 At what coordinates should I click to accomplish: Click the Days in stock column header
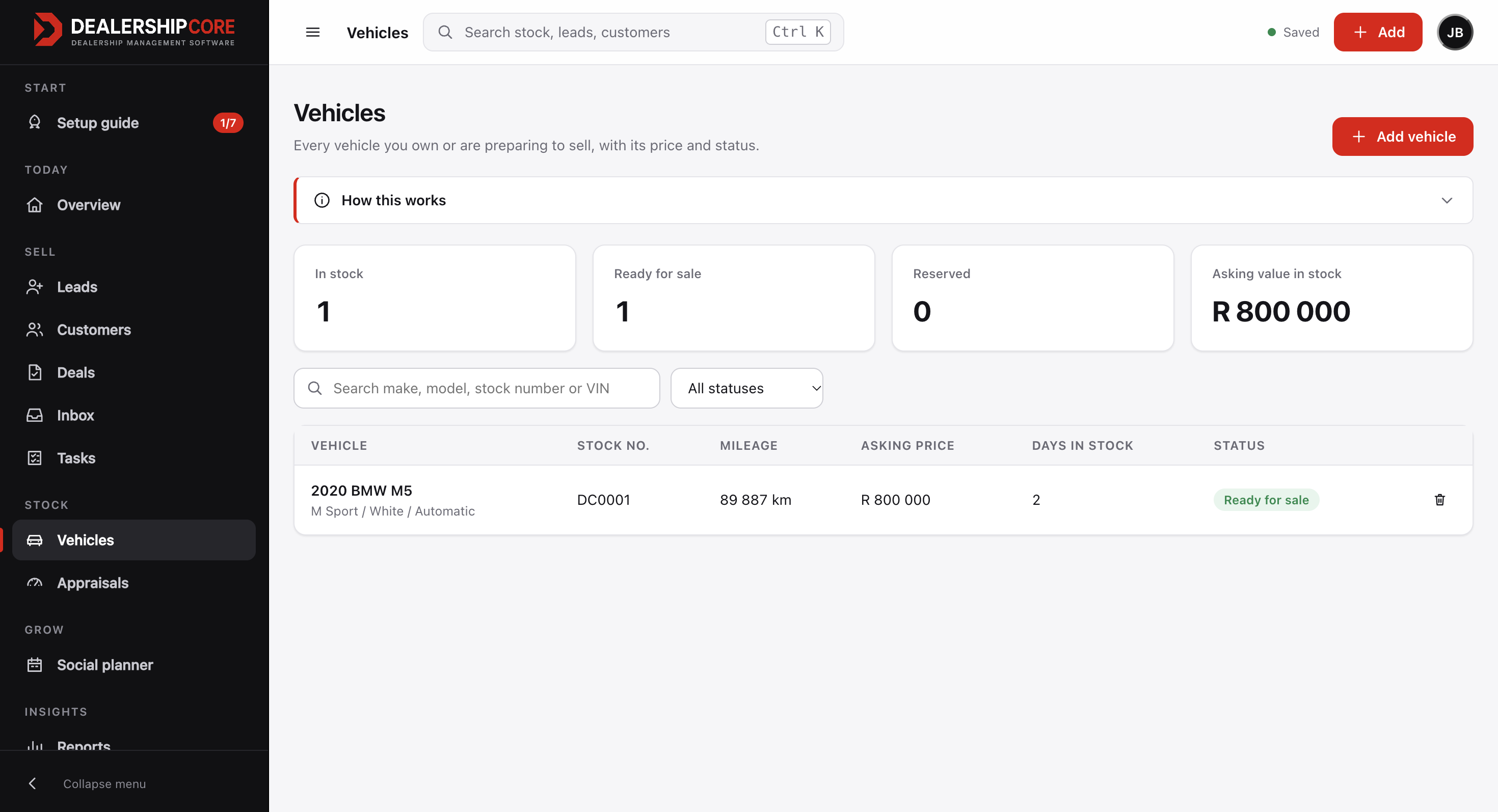(x=1082, y=446)
